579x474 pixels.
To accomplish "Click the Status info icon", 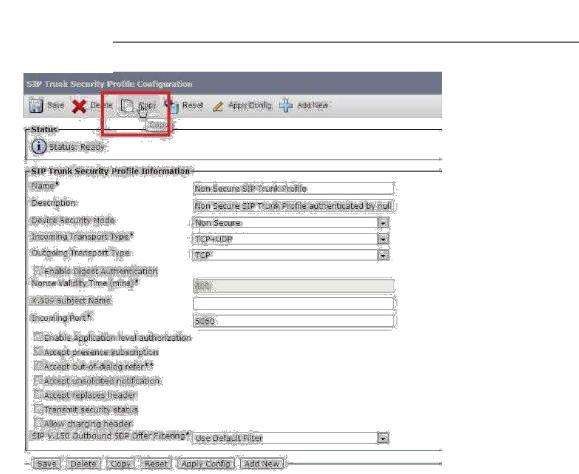I will 39,147.
